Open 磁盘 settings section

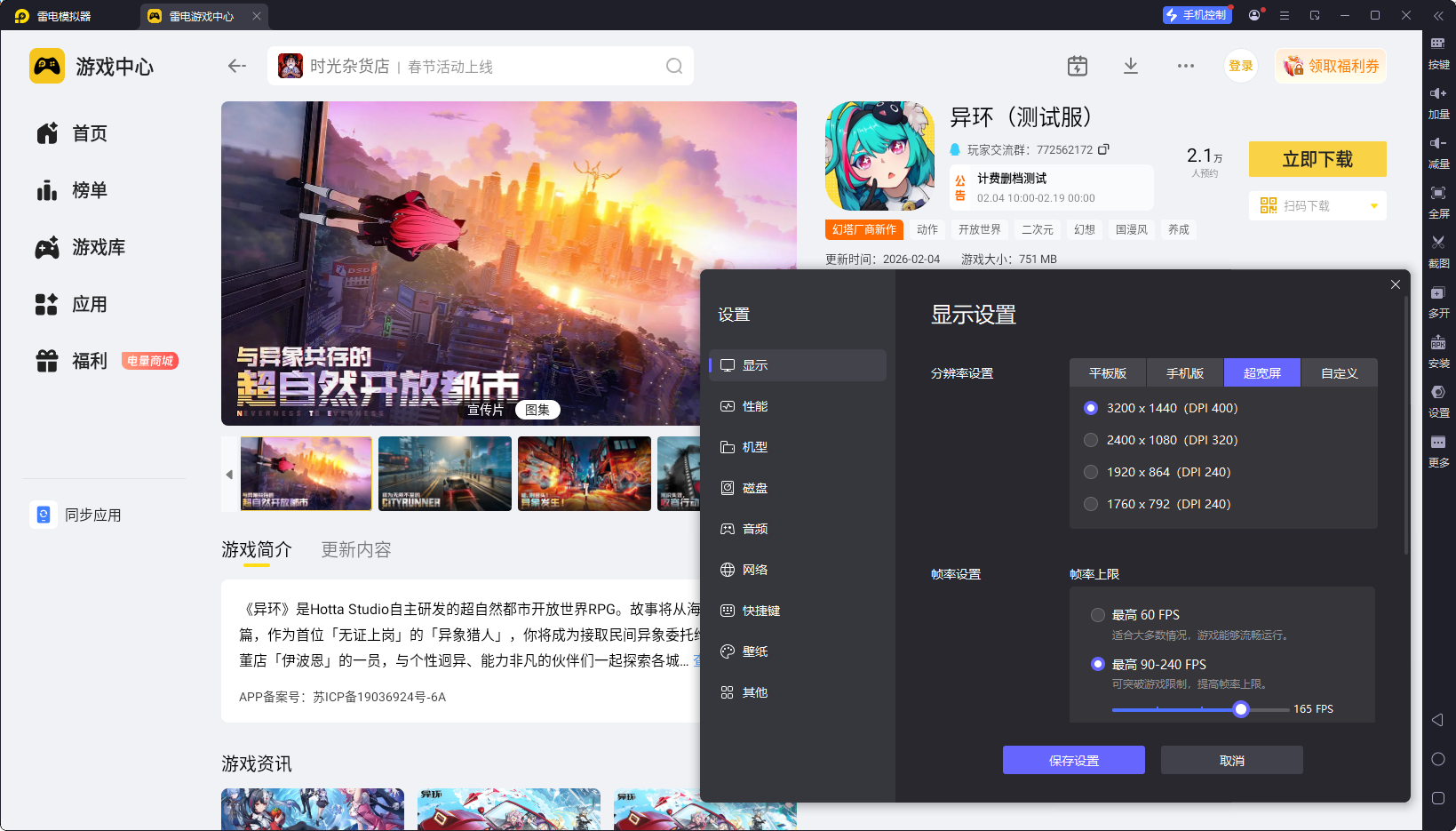coord(798,488)
